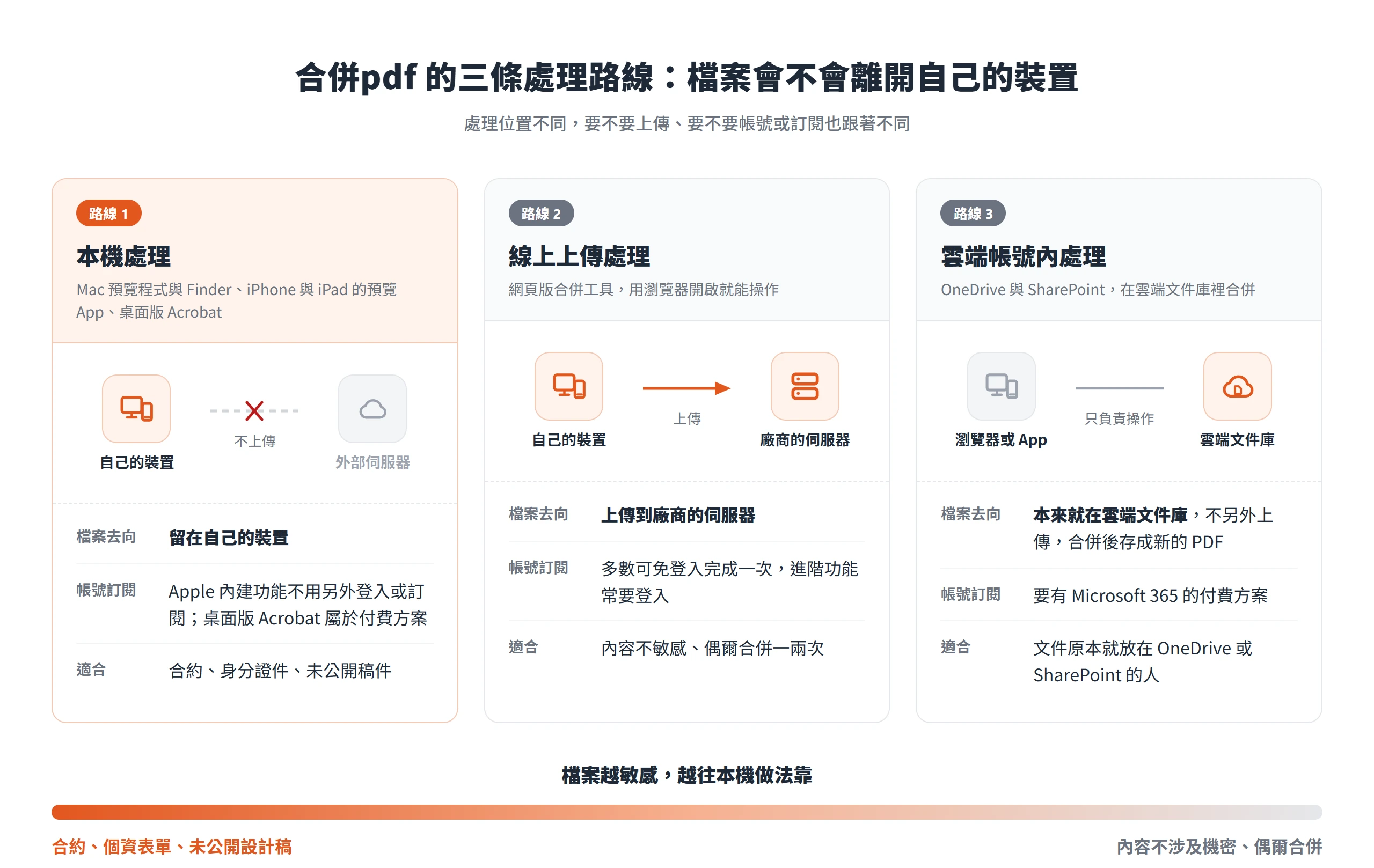
Task: Click the orange 上傳 arrow
Action: (686, 388)
